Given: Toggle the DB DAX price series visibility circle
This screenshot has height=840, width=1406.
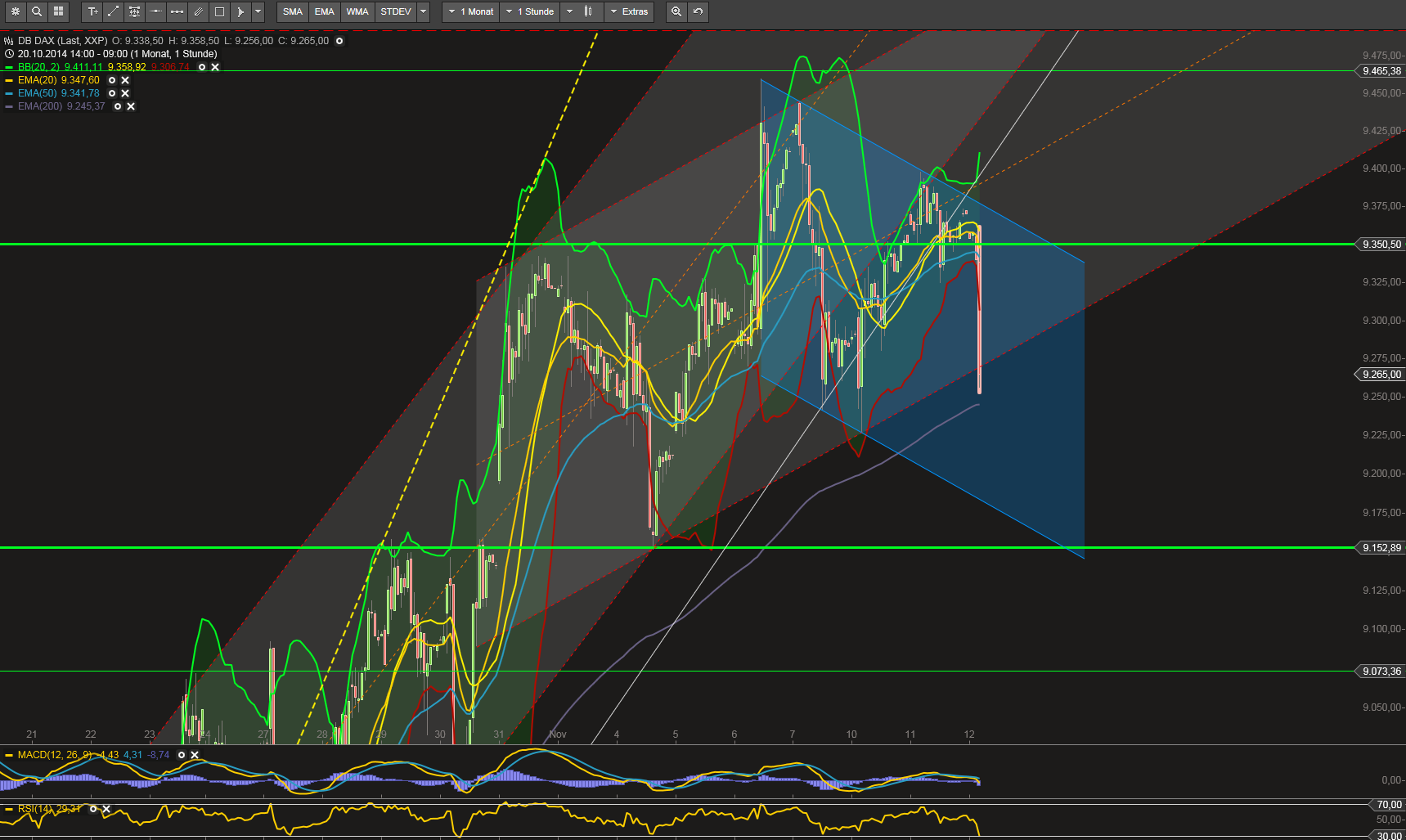Looking at the screenshot, I should [339, 40].
